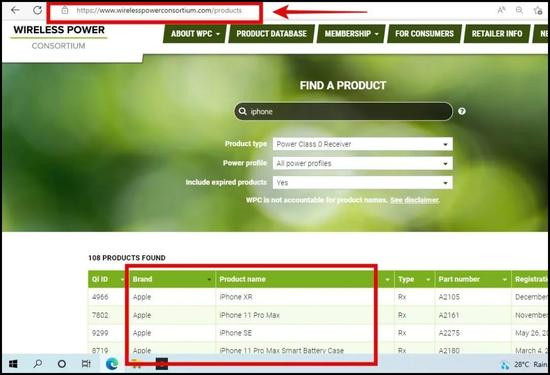View site info via the lock icon
The image size is (550, 375).
[x=65, y=10]
